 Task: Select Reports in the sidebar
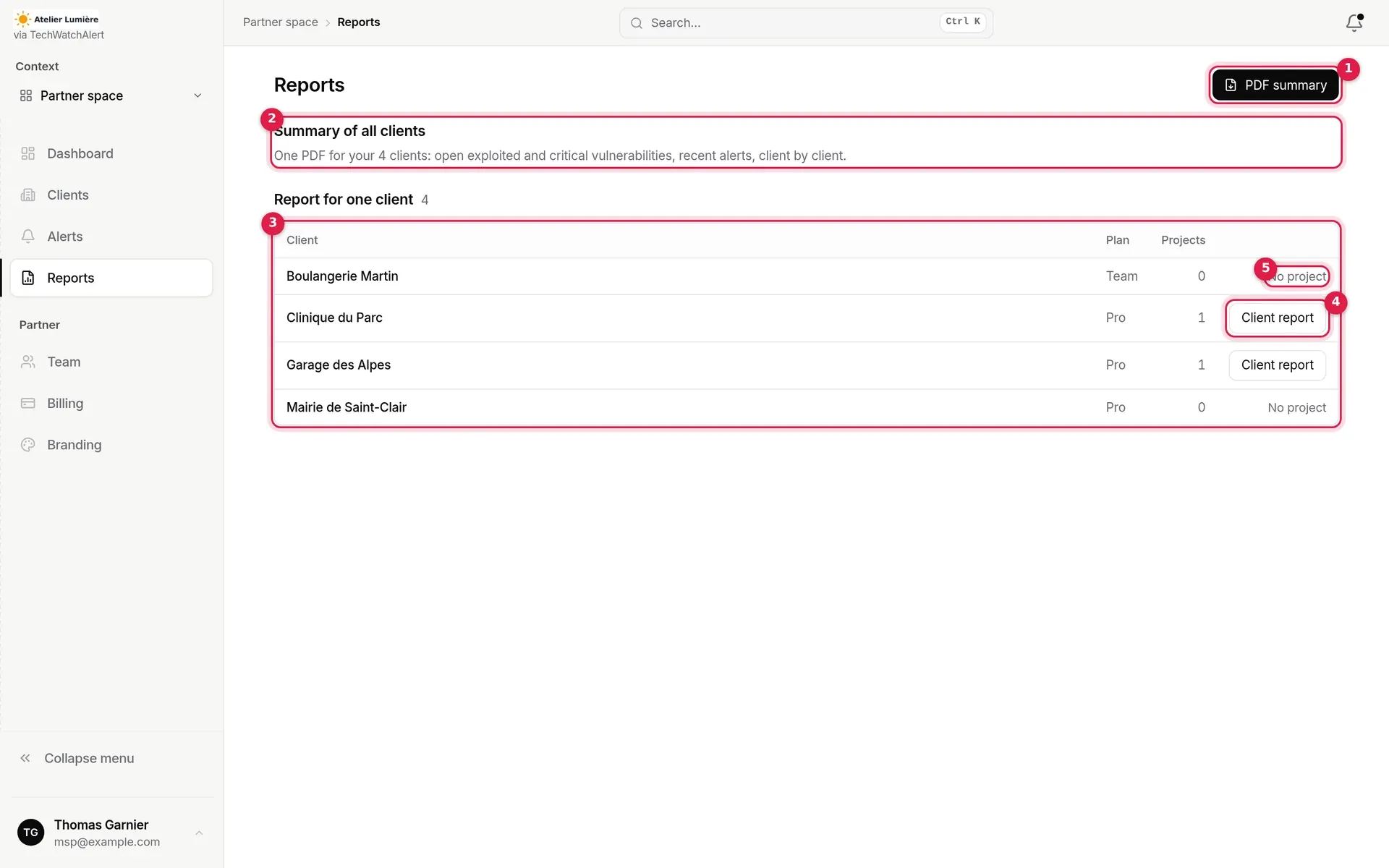coord(111,278)
